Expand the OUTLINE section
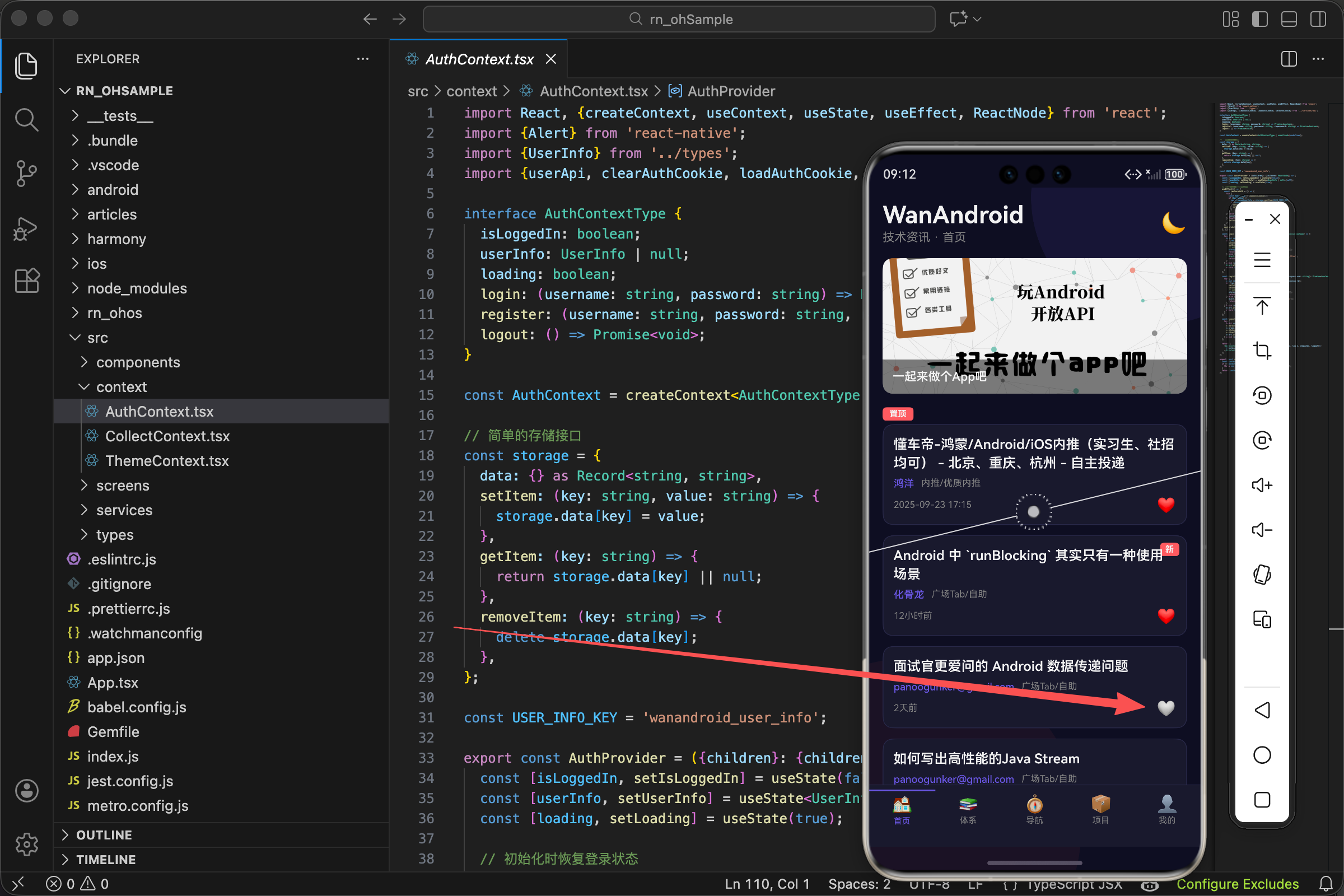This screenshot has height=896, width=1344. (x=104, y=835)
